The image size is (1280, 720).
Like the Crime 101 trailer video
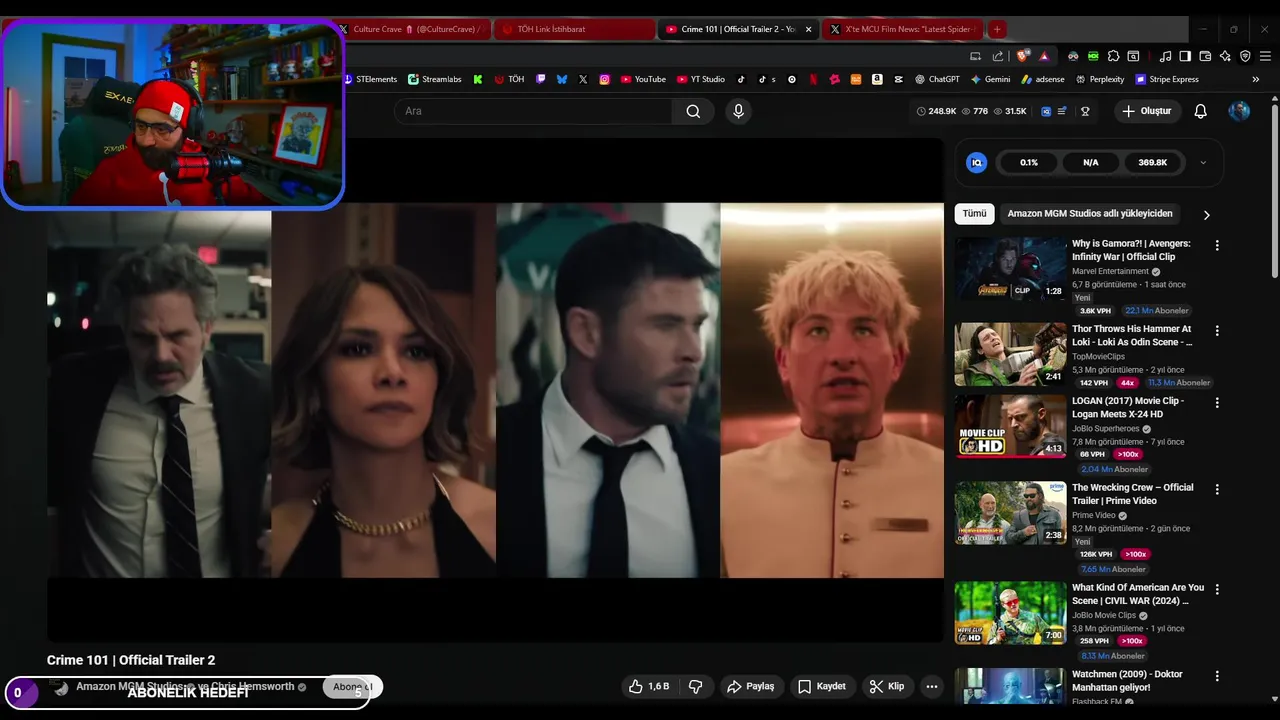648,686
